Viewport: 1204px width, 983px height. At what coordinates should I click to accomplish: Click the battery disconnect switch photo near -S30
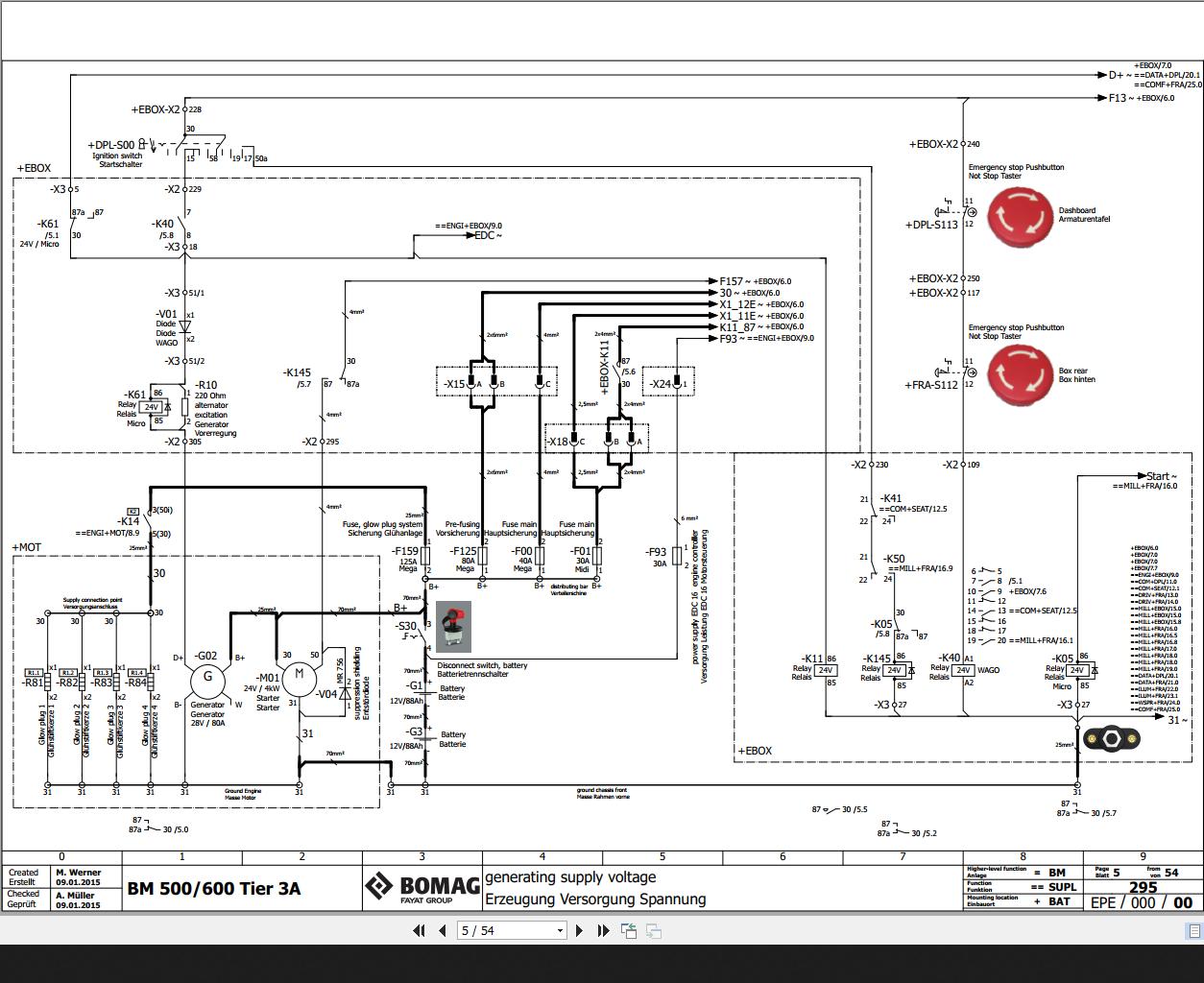coord(452,625)
